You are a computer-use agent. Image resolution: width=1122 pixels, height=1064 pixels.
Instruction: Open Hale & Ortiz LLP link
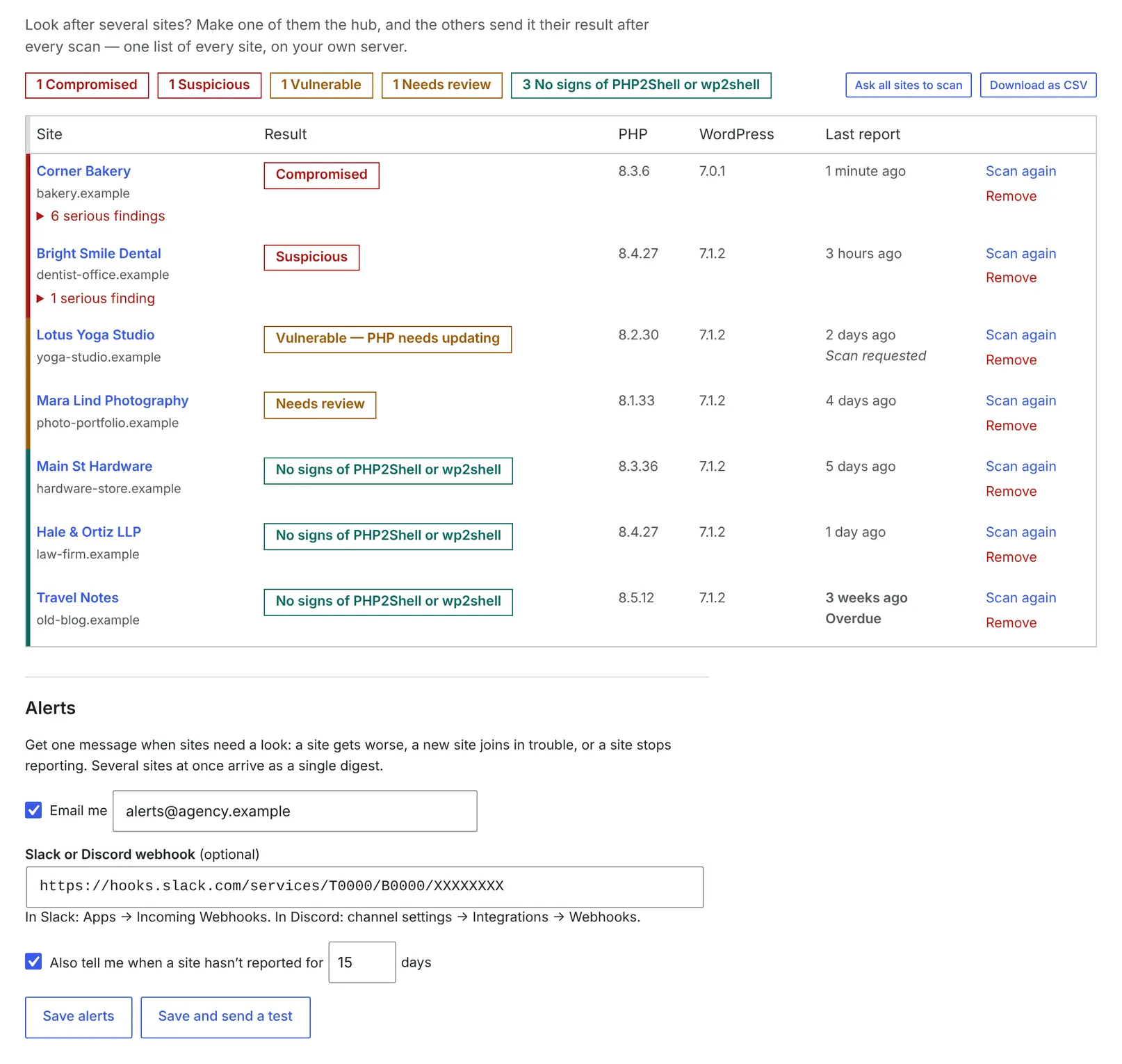tap(89, 532)
